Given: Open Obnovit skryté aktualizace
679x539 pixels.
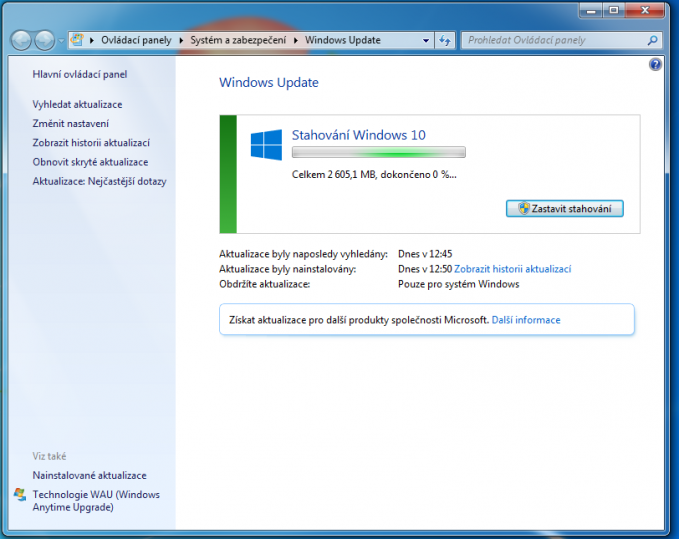Looking at the screenshot, I should pyautogui.click(x=90, y=162).
